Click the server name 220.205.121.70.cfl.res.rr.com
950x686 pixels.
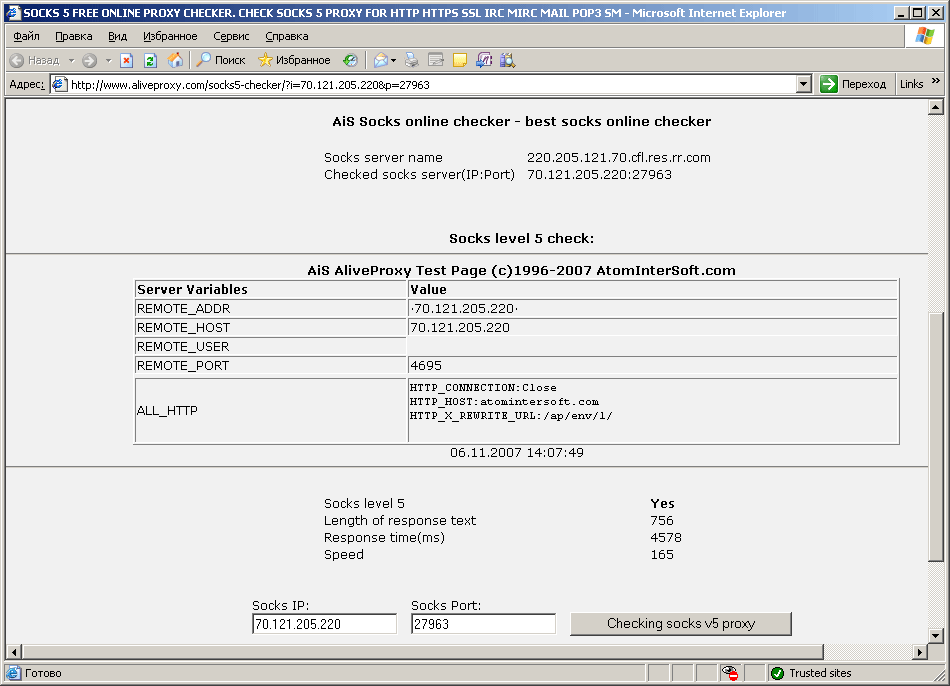(x=619, y=158)
